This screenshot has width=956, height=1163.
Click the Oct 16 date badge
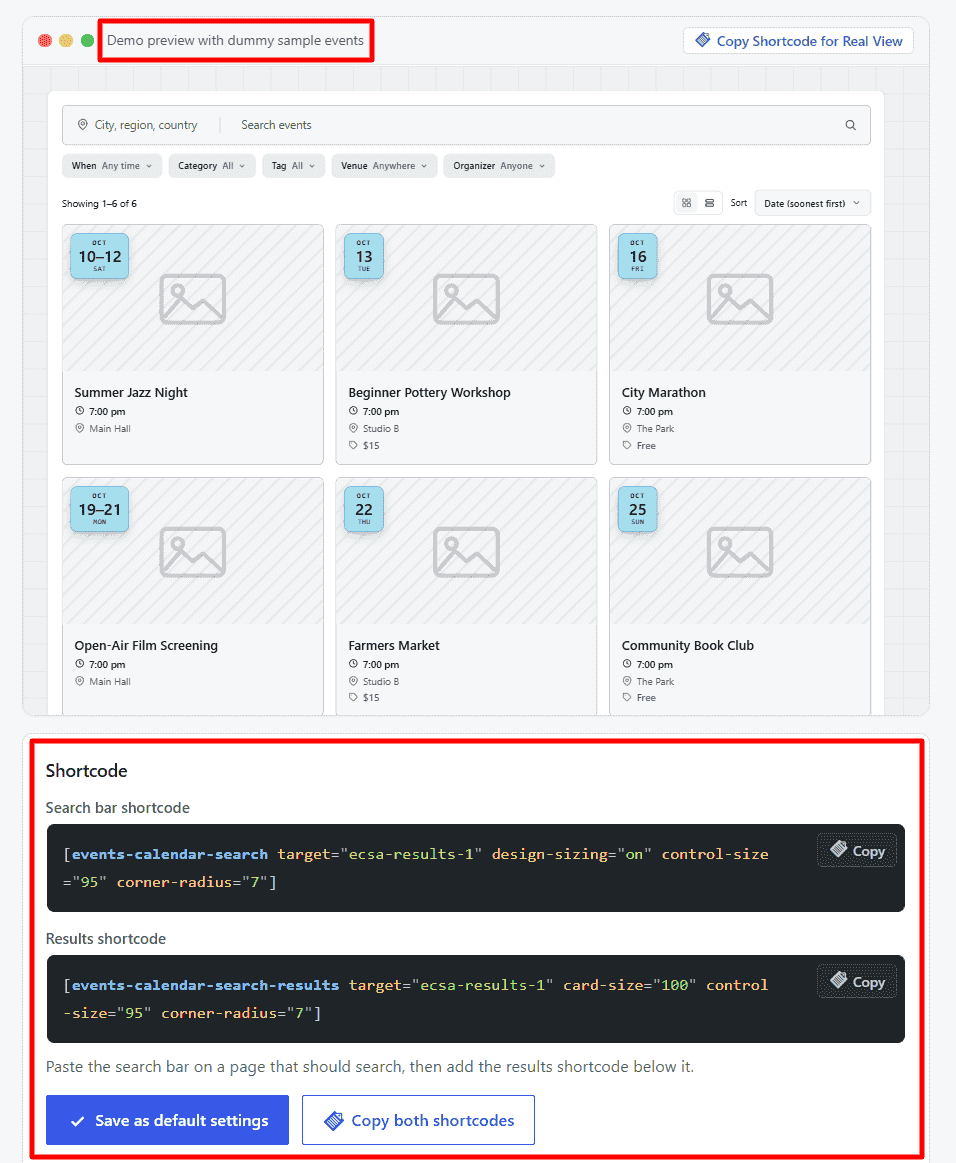click(x=638, y=256)
